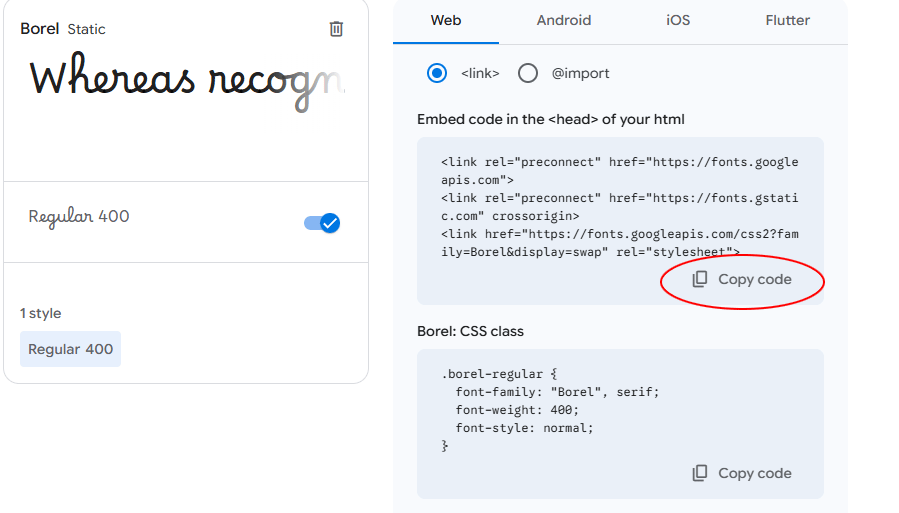Click the 'Static' label beside Borel
The height and width of the screenshot is (513, 899).
point(86,30)
